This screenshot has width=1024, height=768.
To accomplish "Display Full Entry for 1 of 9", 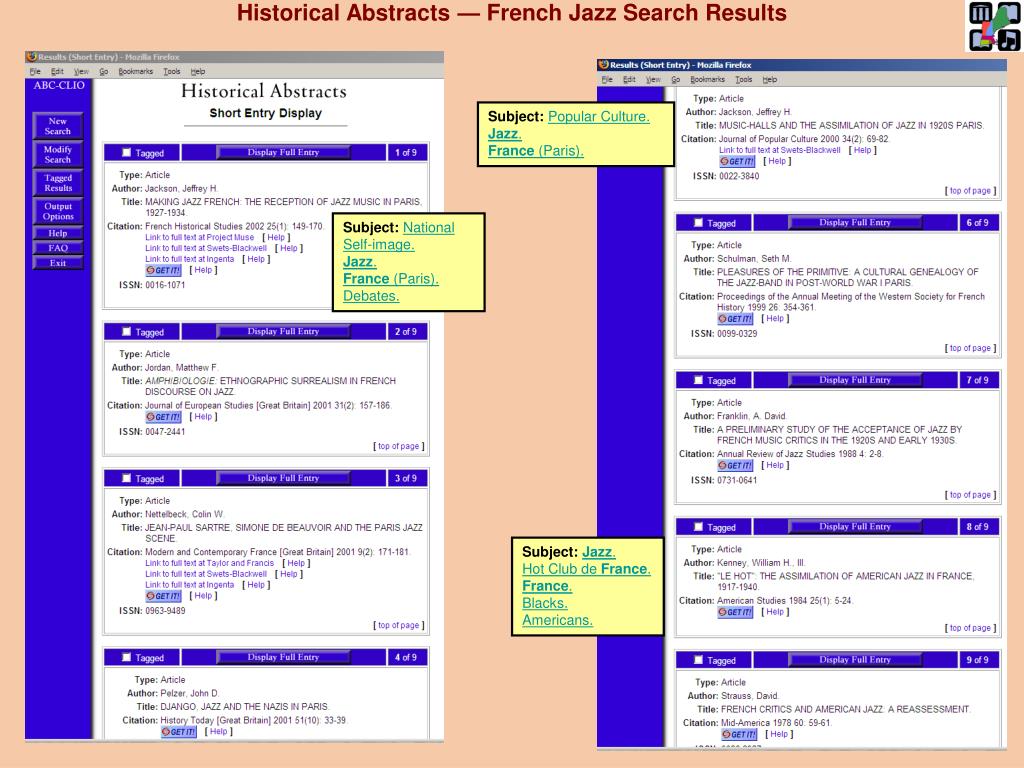I will pyautogui.click(x=283, y=153).
